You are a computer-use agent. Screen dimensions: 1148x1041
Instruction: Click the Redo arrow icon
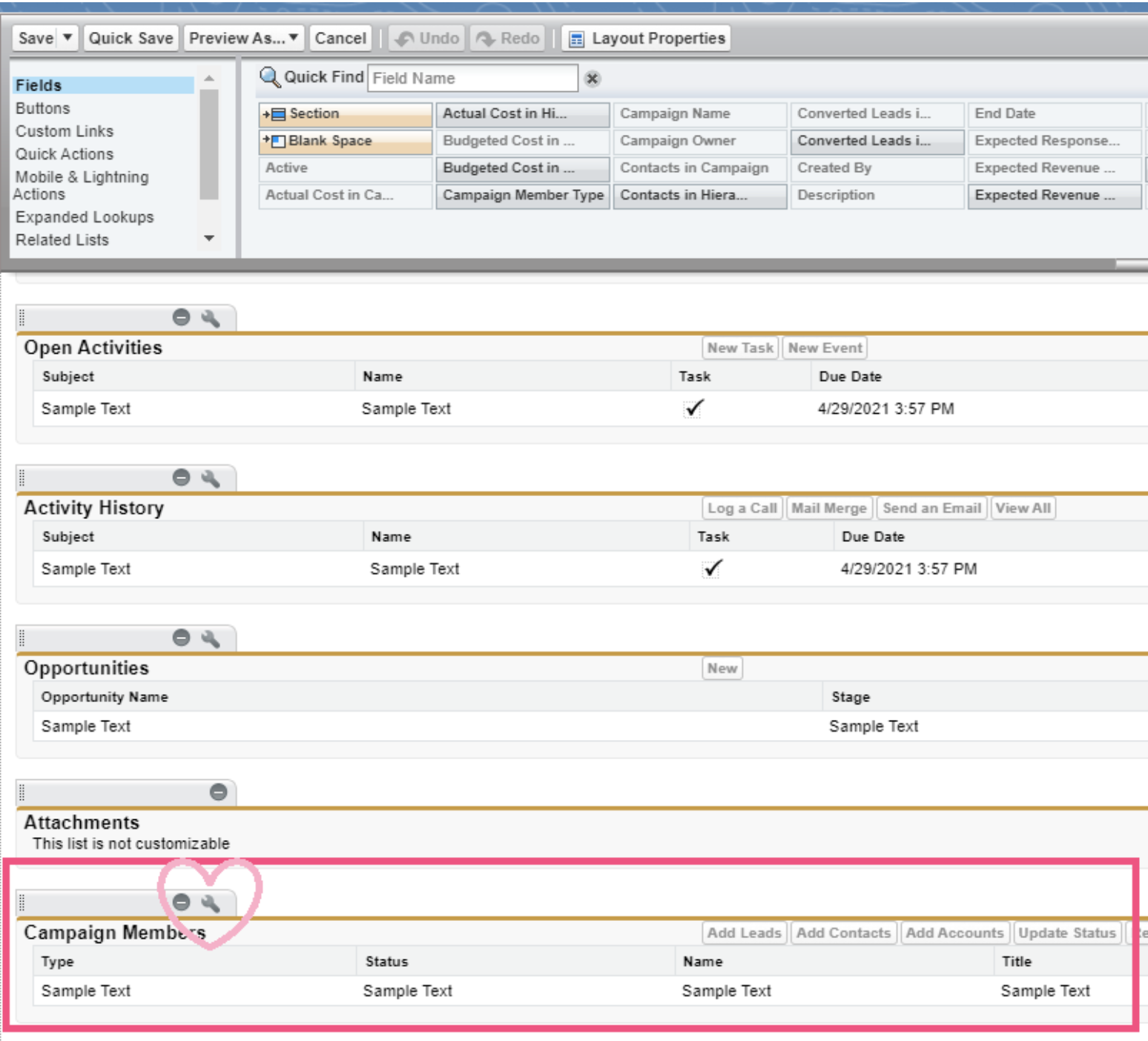pos(486,39)
